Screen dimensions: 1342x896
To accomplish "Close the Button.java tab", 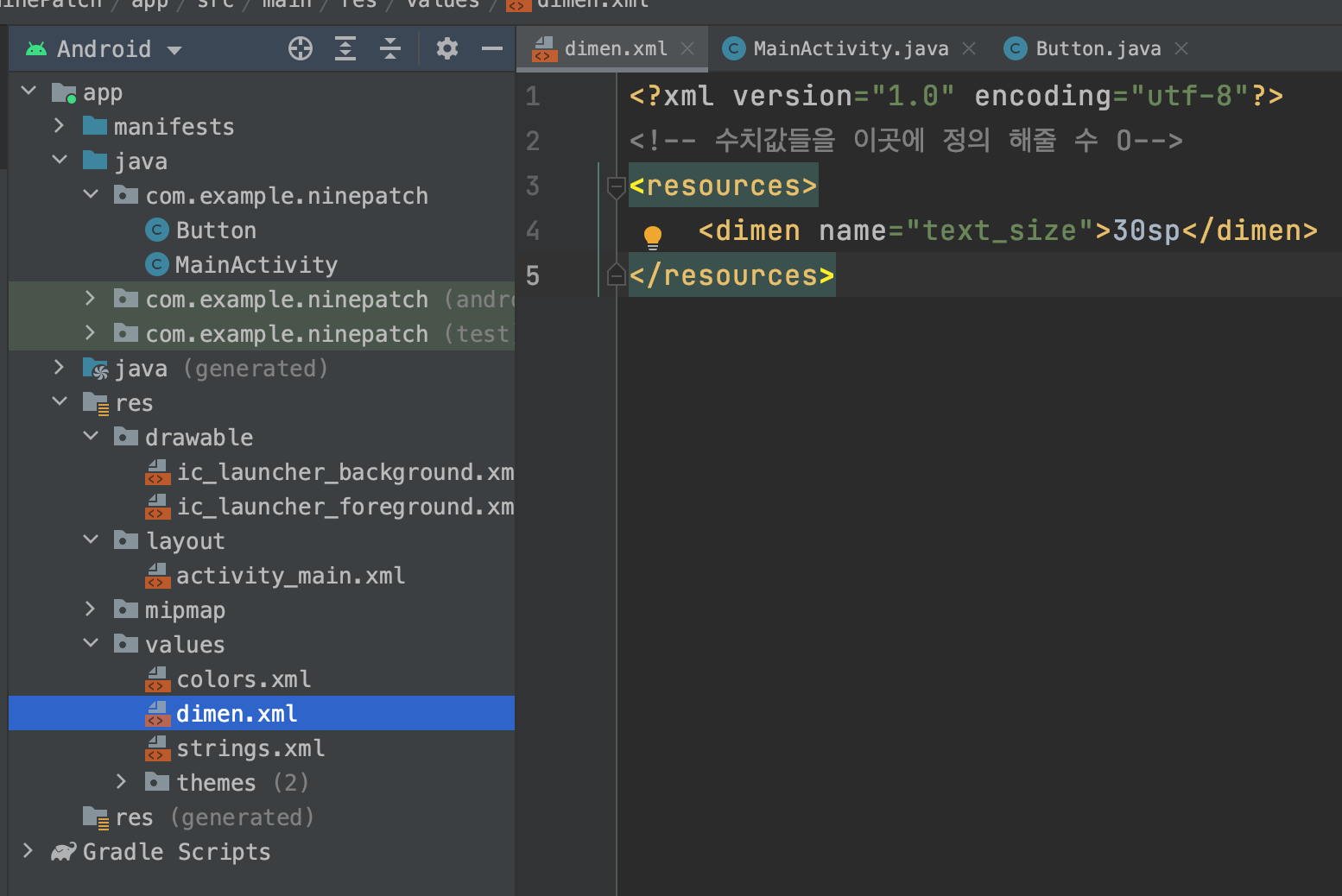I will (1181, 48).
